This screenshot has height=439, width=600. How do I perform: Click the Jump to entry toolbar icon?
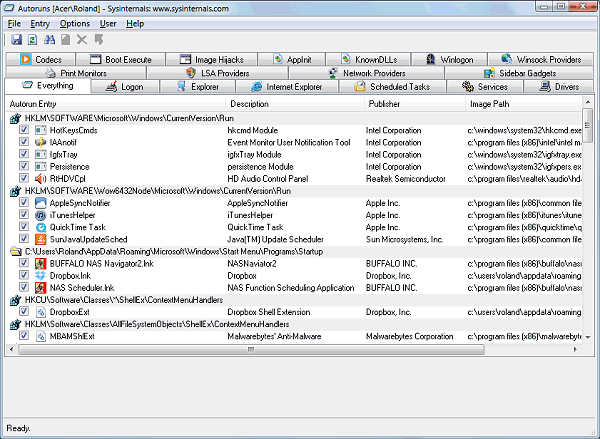coord(98,40)
